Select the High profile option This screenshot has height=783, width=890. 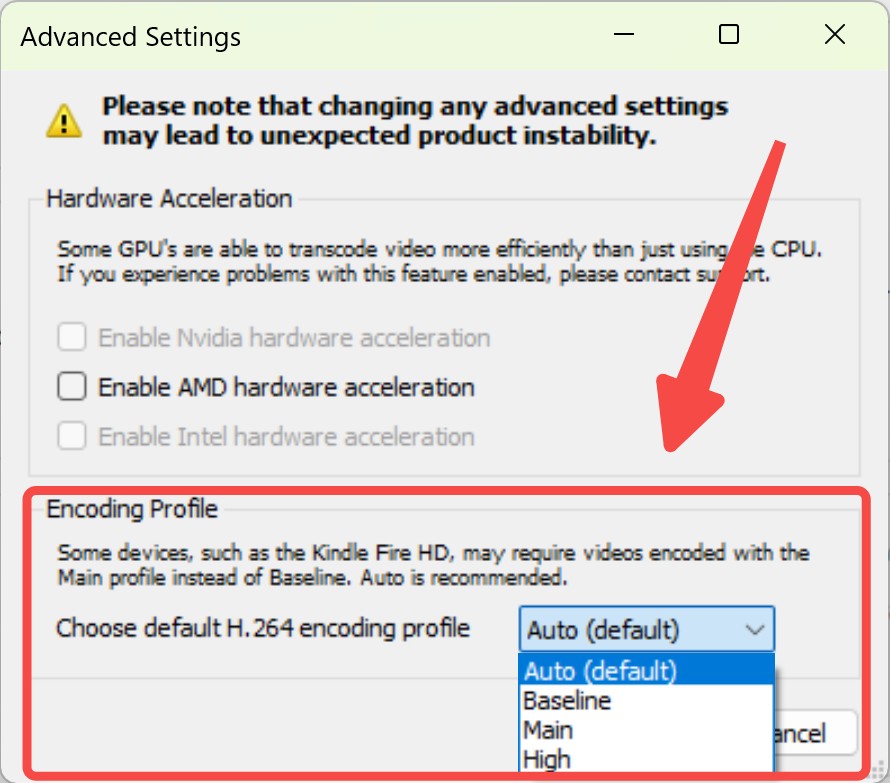646,759
